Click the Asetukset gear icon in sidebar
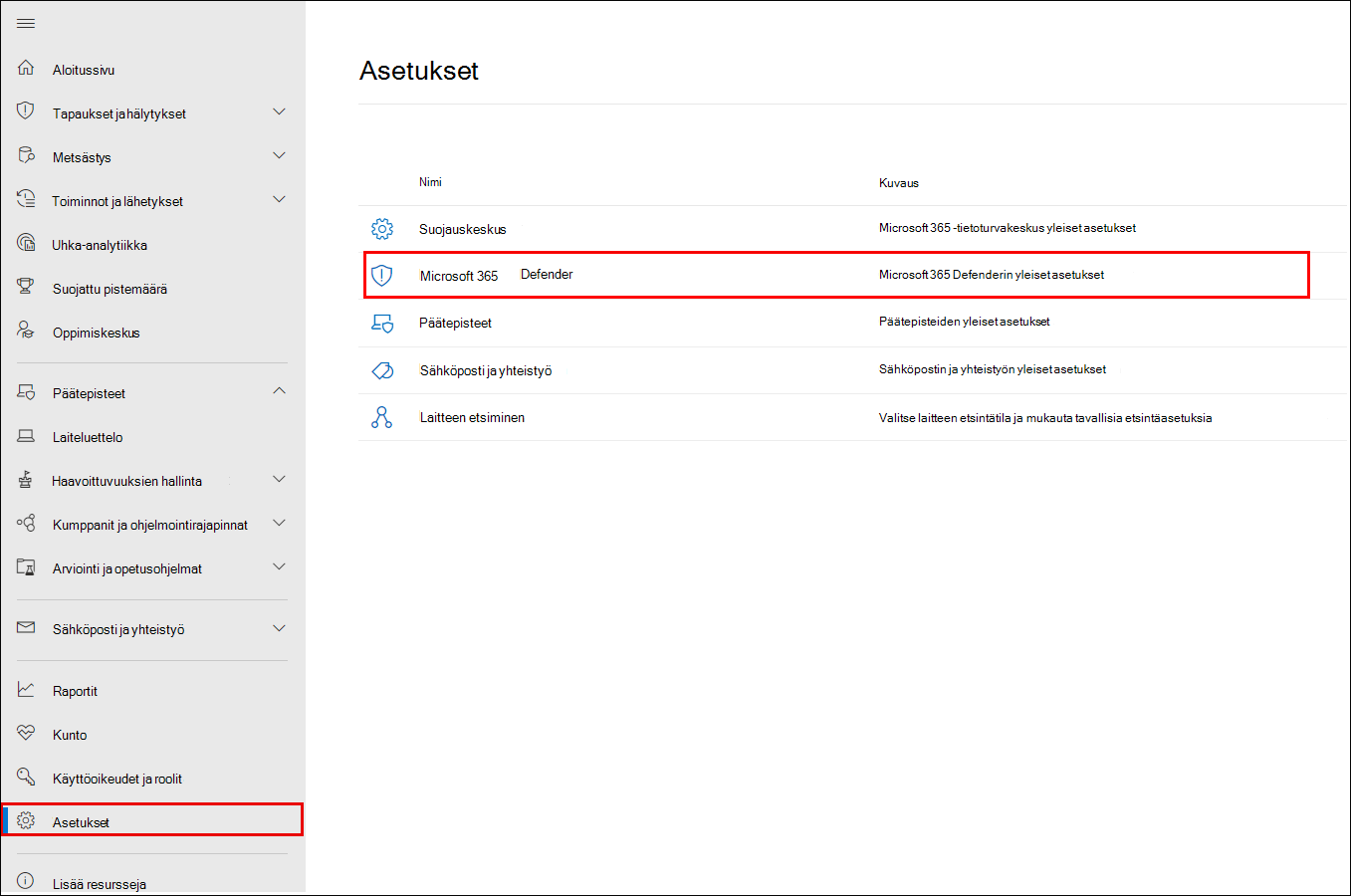Viewport: 1351px width, 896px height. 26,821
